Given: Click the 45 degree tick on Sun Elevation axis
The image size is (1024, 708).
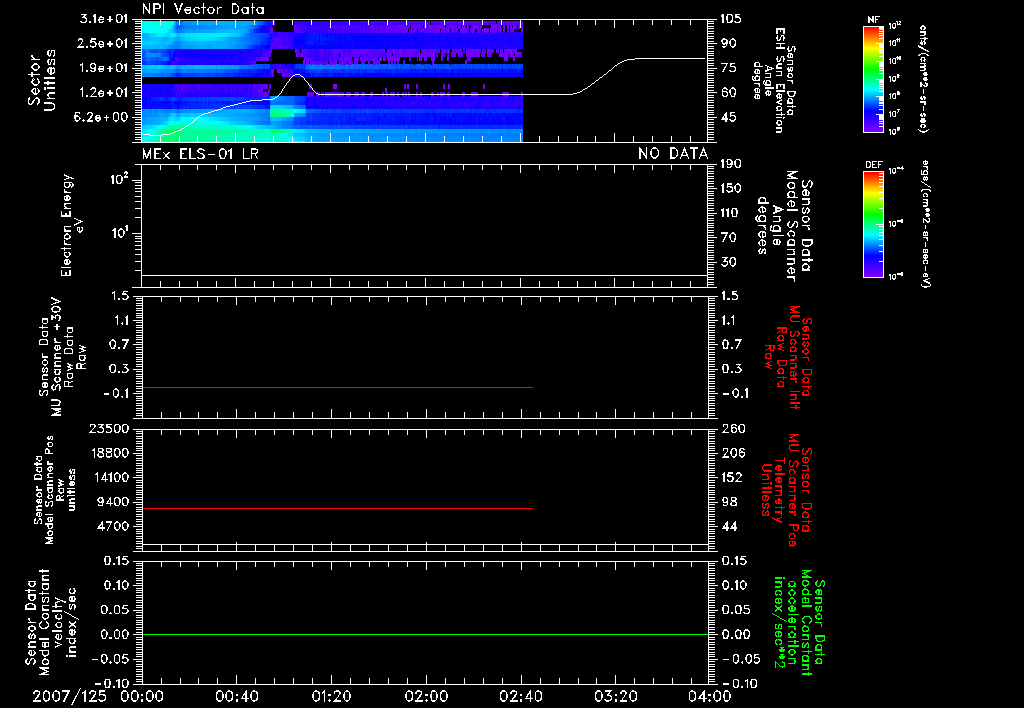Looking at the screenshot, I should click(x=728, y=117).
